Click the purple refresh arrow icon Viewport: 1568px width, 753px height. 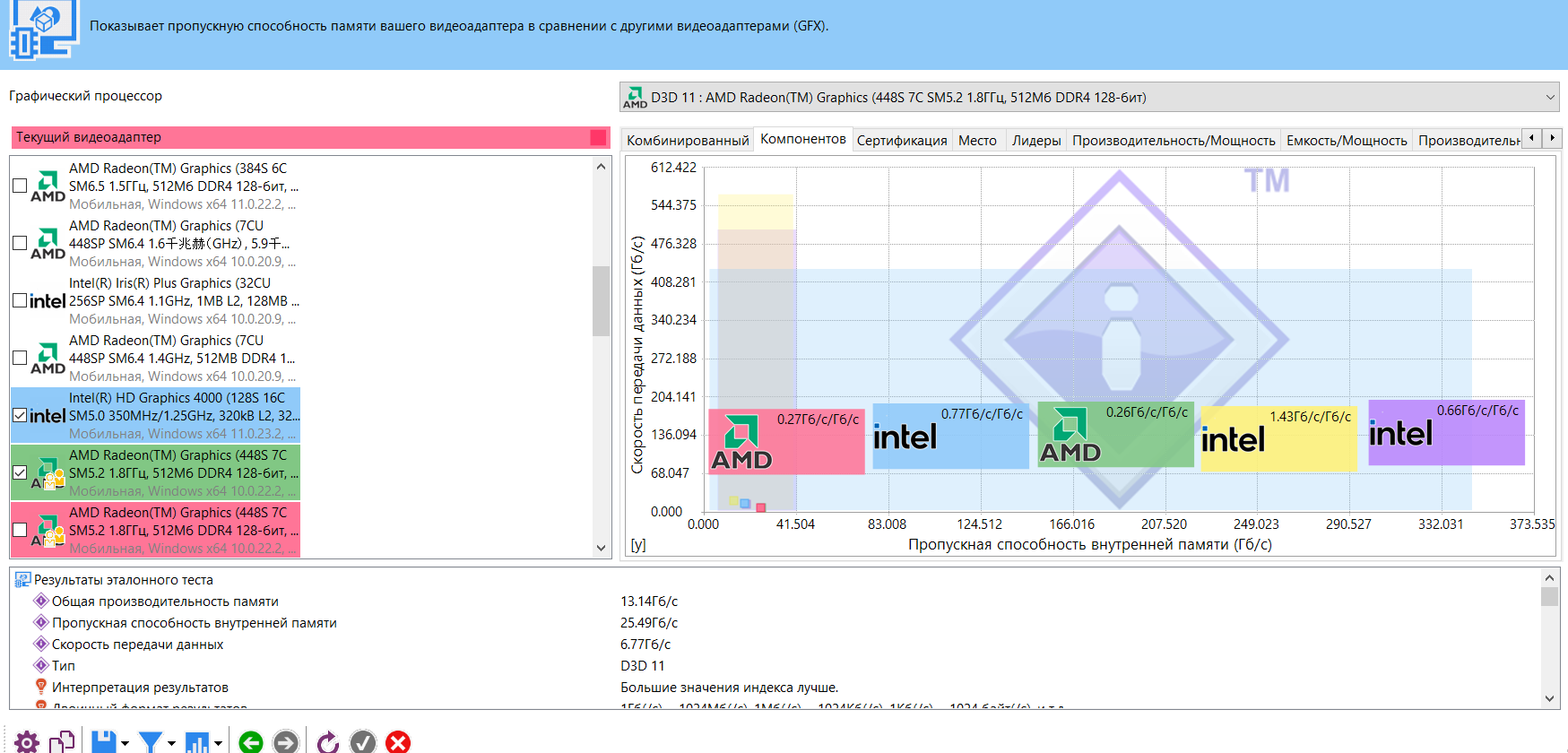point(328,742)
